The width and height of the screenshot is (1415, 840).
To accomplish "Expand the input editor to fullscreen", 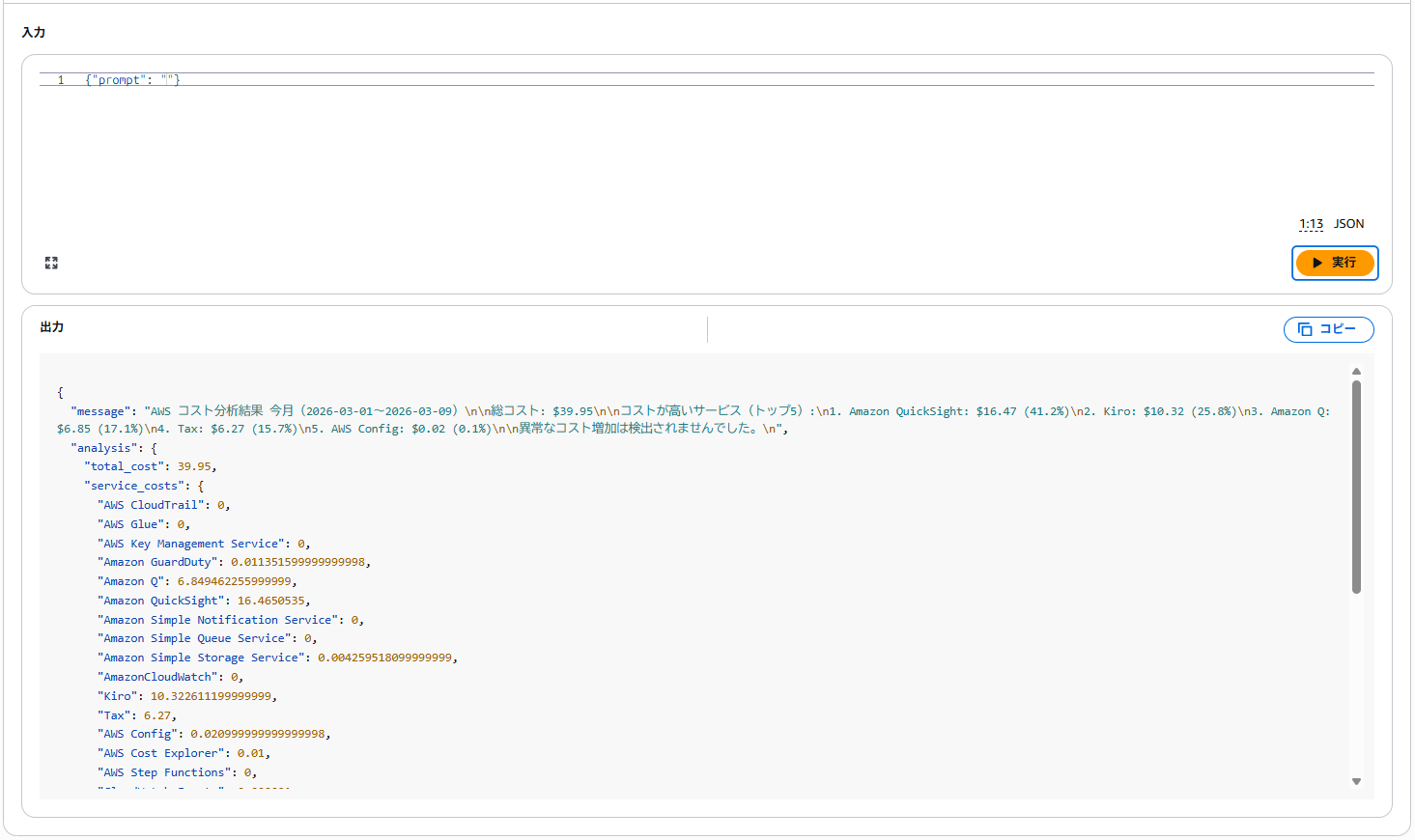I will pos(51,263).
